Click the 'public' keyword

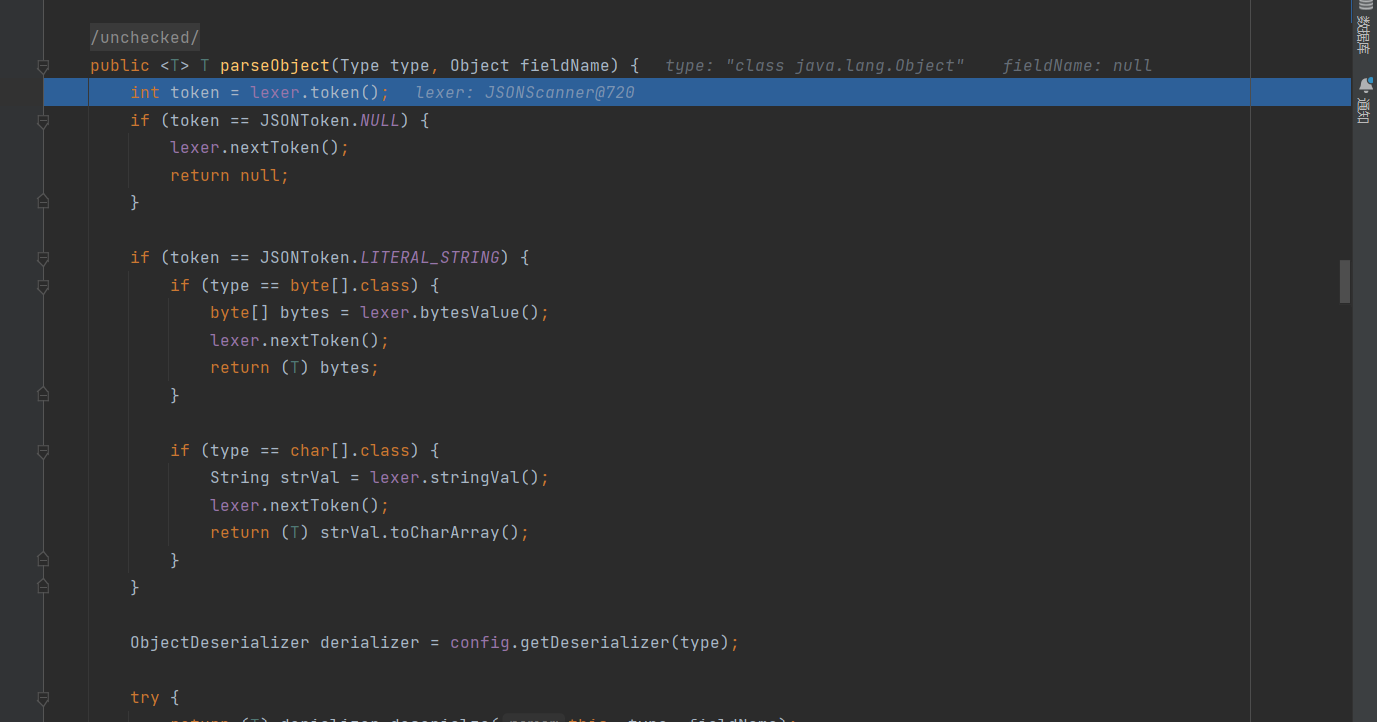[120, 66]
